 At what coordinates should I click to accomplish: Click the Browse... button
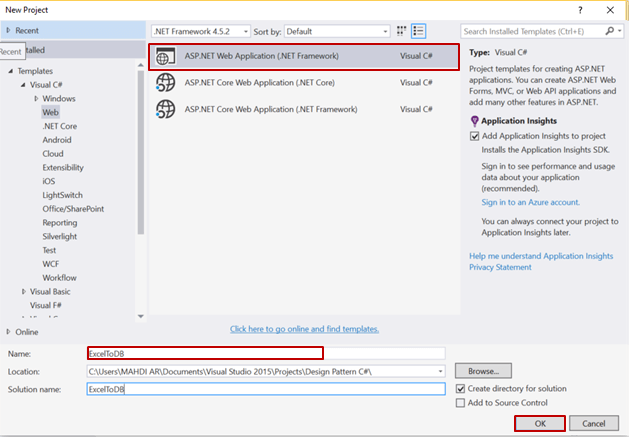coord(483,371)
